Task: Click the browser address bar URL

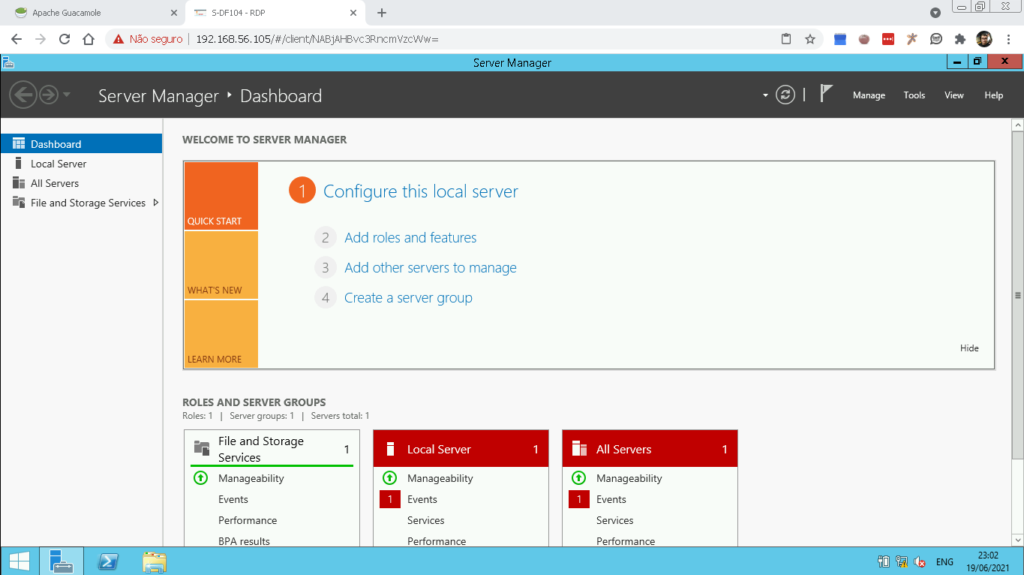Action: [x=317, y=39]
